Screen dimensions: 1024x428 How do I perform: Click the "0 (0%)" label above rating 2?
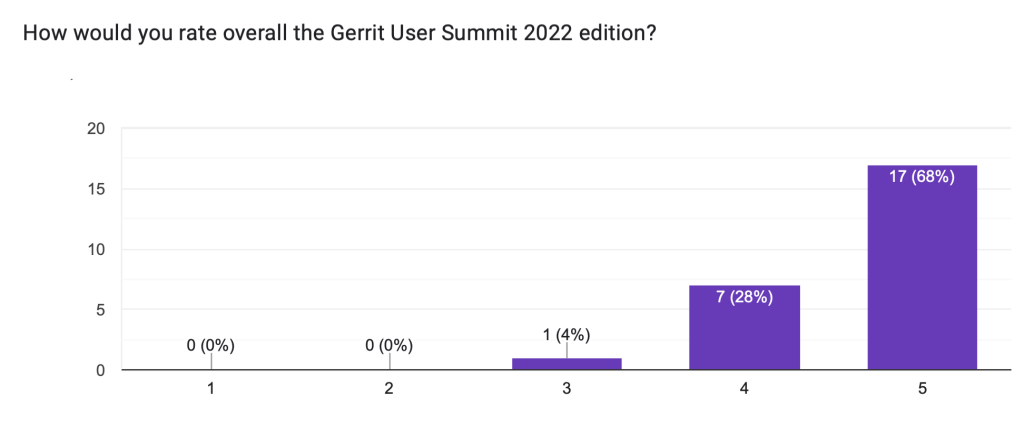(x=388, y=346)
